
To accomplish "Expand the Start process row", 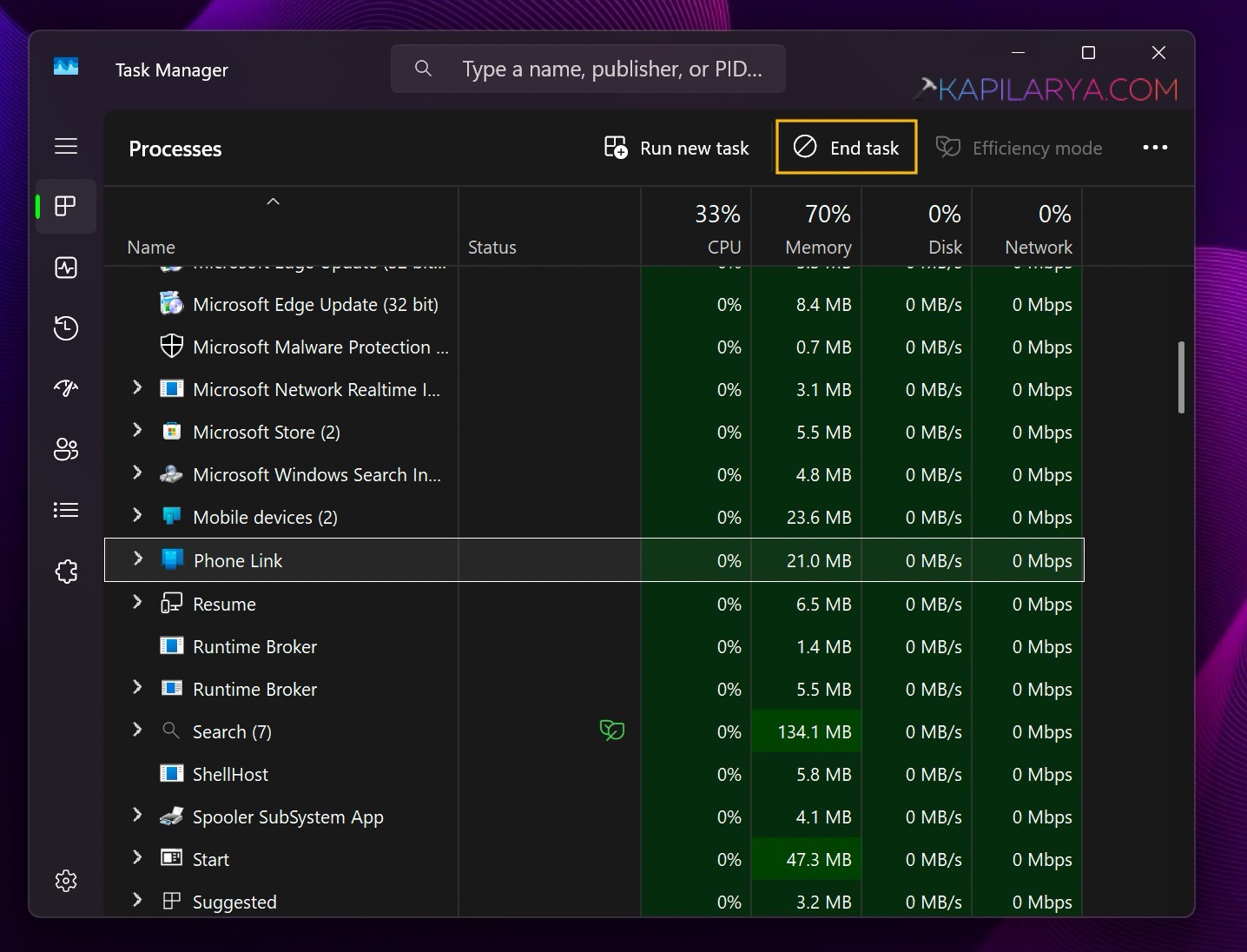I will point(136,857).
